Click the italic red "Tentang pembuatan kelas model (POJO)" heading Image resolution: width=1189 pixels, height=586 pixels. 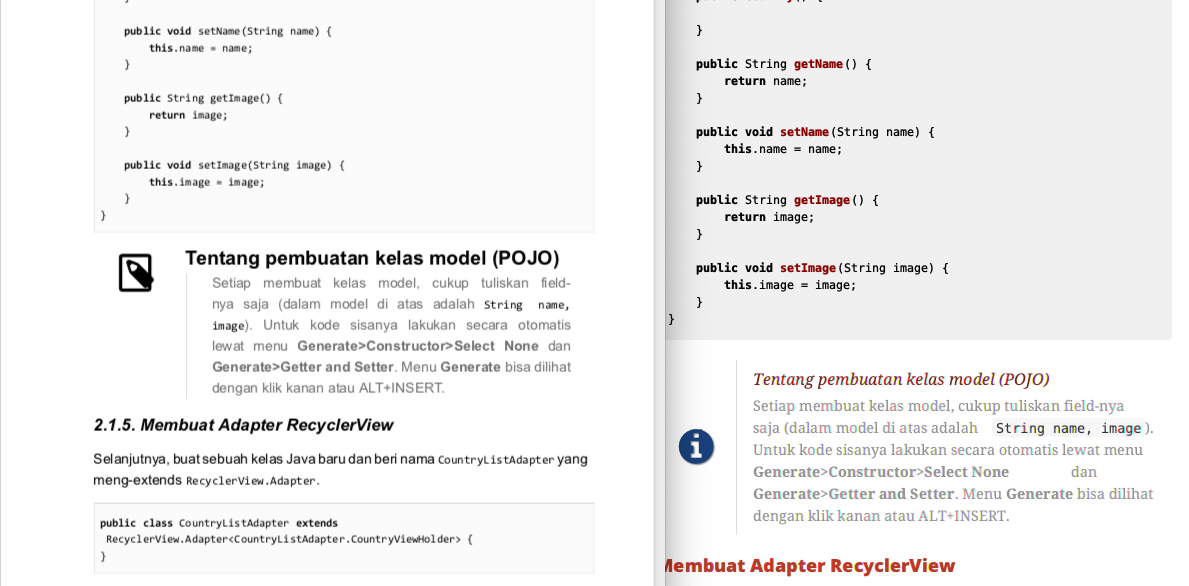(x=901, y=379)
